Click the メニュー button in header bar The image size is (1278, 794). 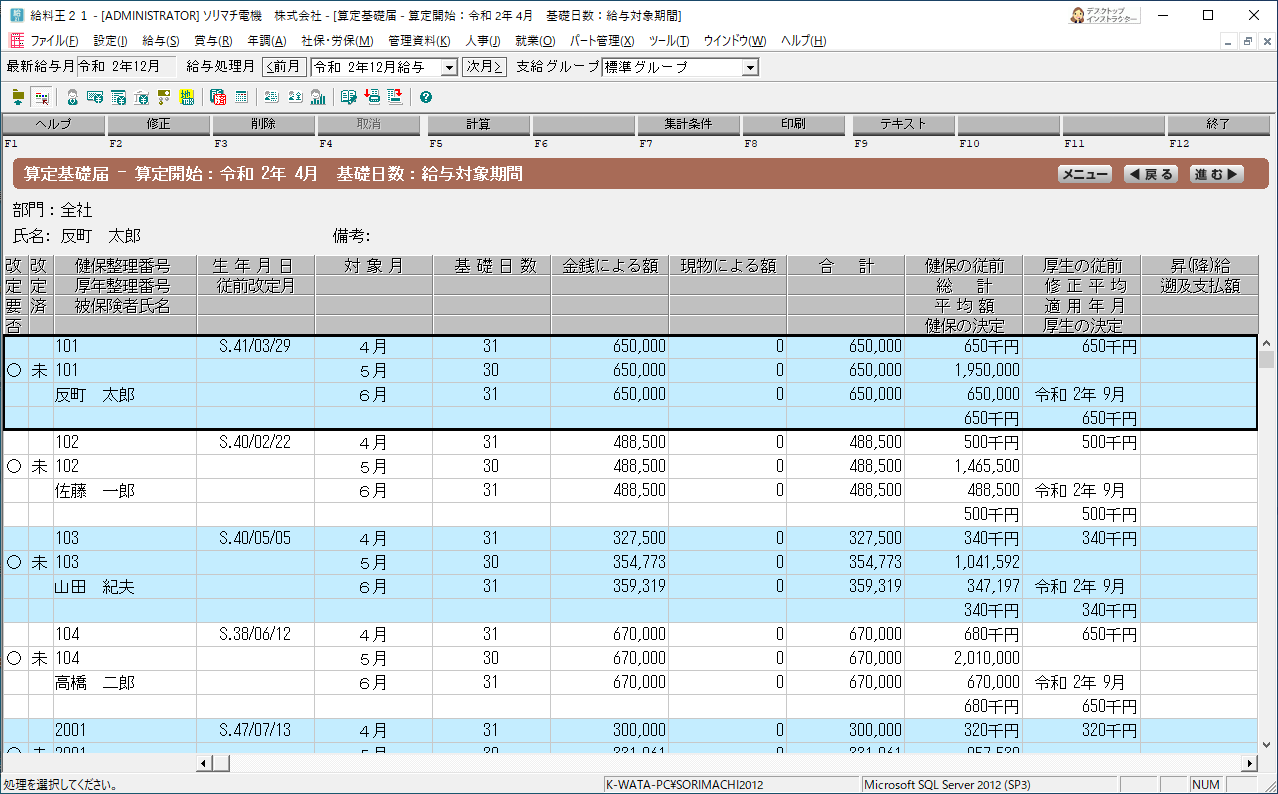[x=1085, y=174]
